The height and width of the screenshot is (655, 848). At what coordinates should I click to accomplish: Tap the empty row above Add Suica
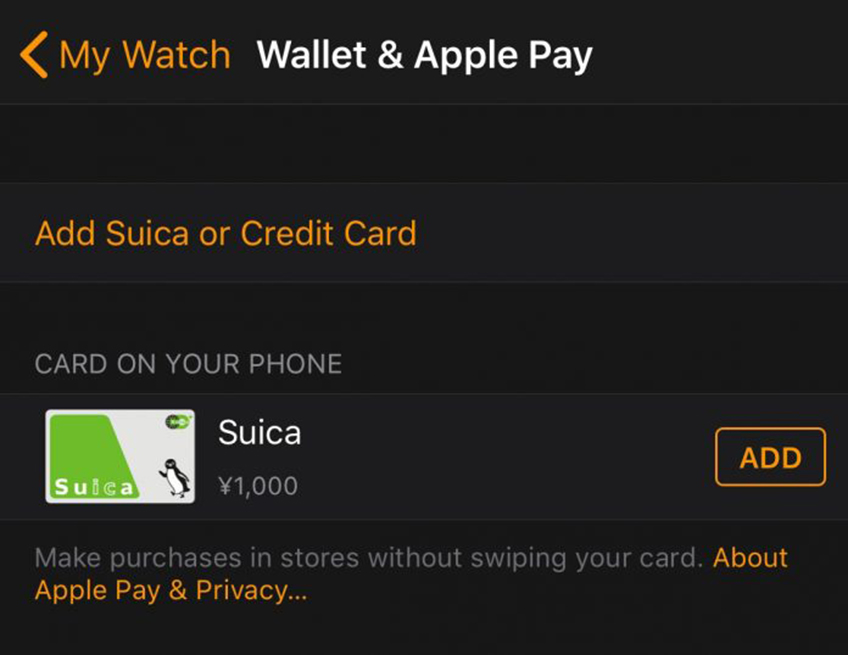click(x=424, y=143)
